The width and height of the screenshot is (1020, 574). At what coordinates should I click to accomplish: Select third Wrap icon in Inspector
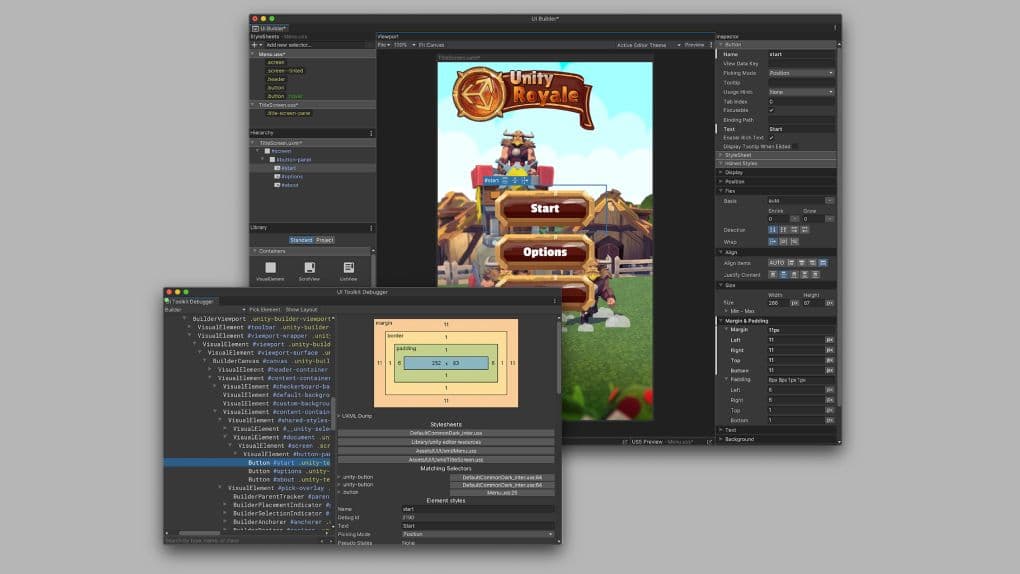[x=794, y=241]
